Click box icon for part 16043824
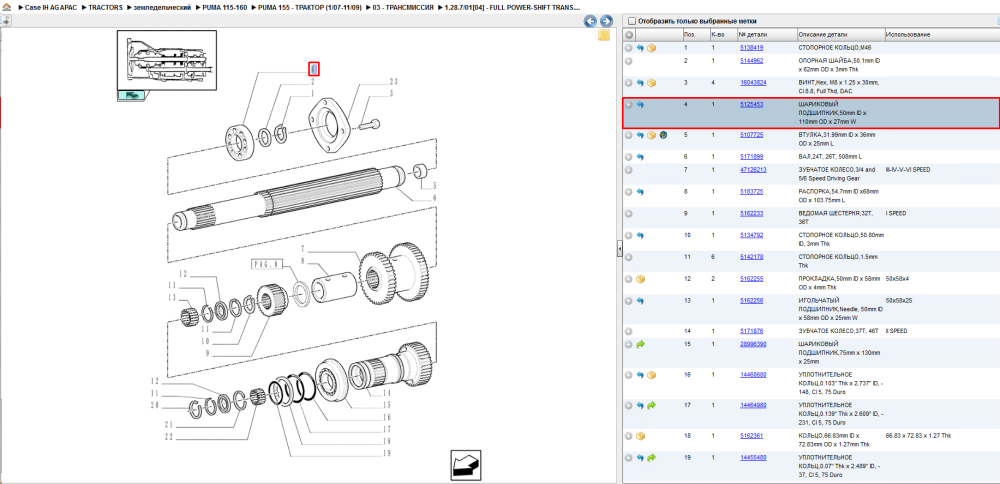The image size is (1000, 484). 651,83
